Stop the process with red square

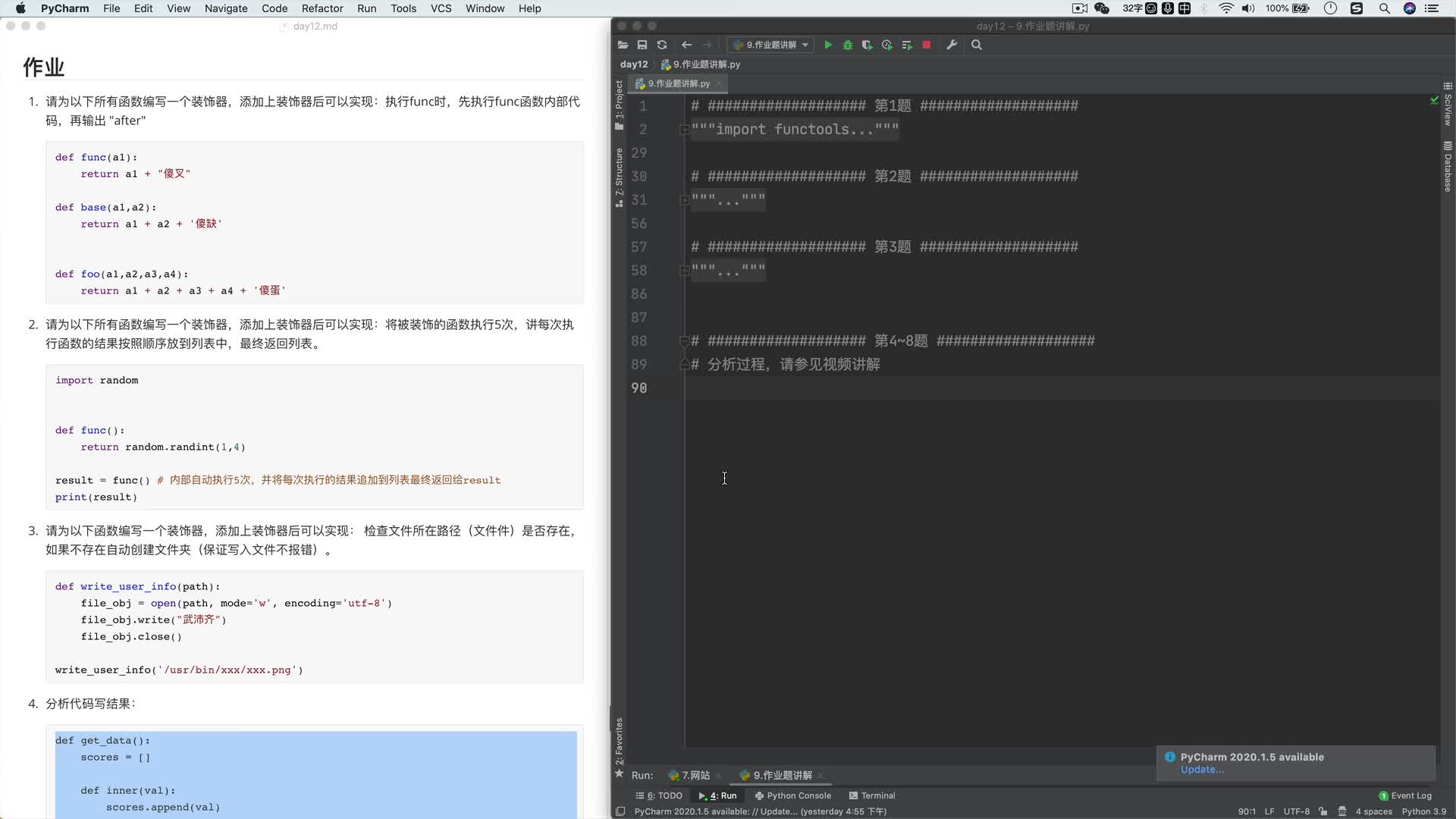pyautogui.click(x=926, y=45)
